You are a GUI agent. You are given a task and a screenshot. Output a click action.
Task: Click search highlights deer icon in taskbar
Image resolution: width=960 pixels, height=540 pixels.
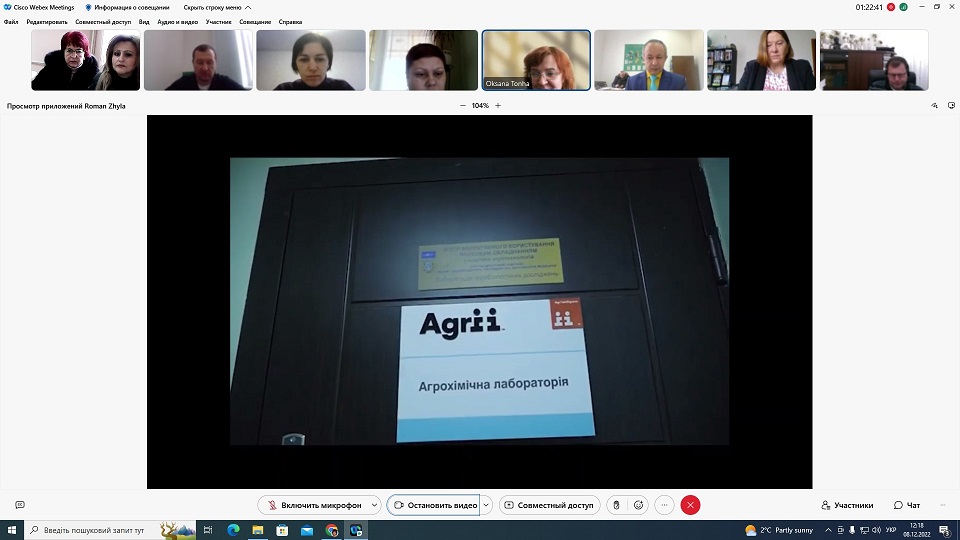coord(178,530)
